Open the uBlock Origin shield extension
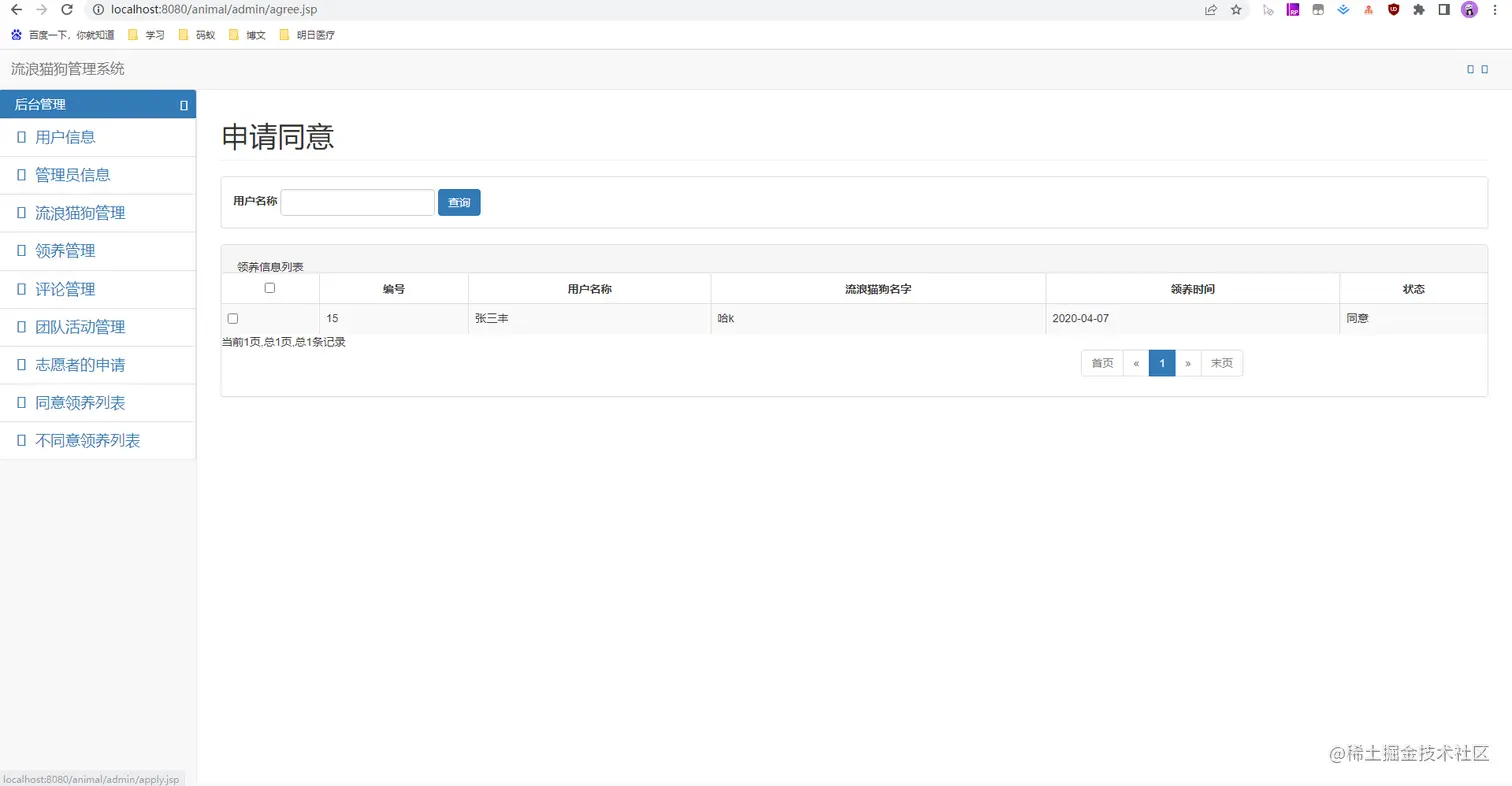 point(1393,10)
